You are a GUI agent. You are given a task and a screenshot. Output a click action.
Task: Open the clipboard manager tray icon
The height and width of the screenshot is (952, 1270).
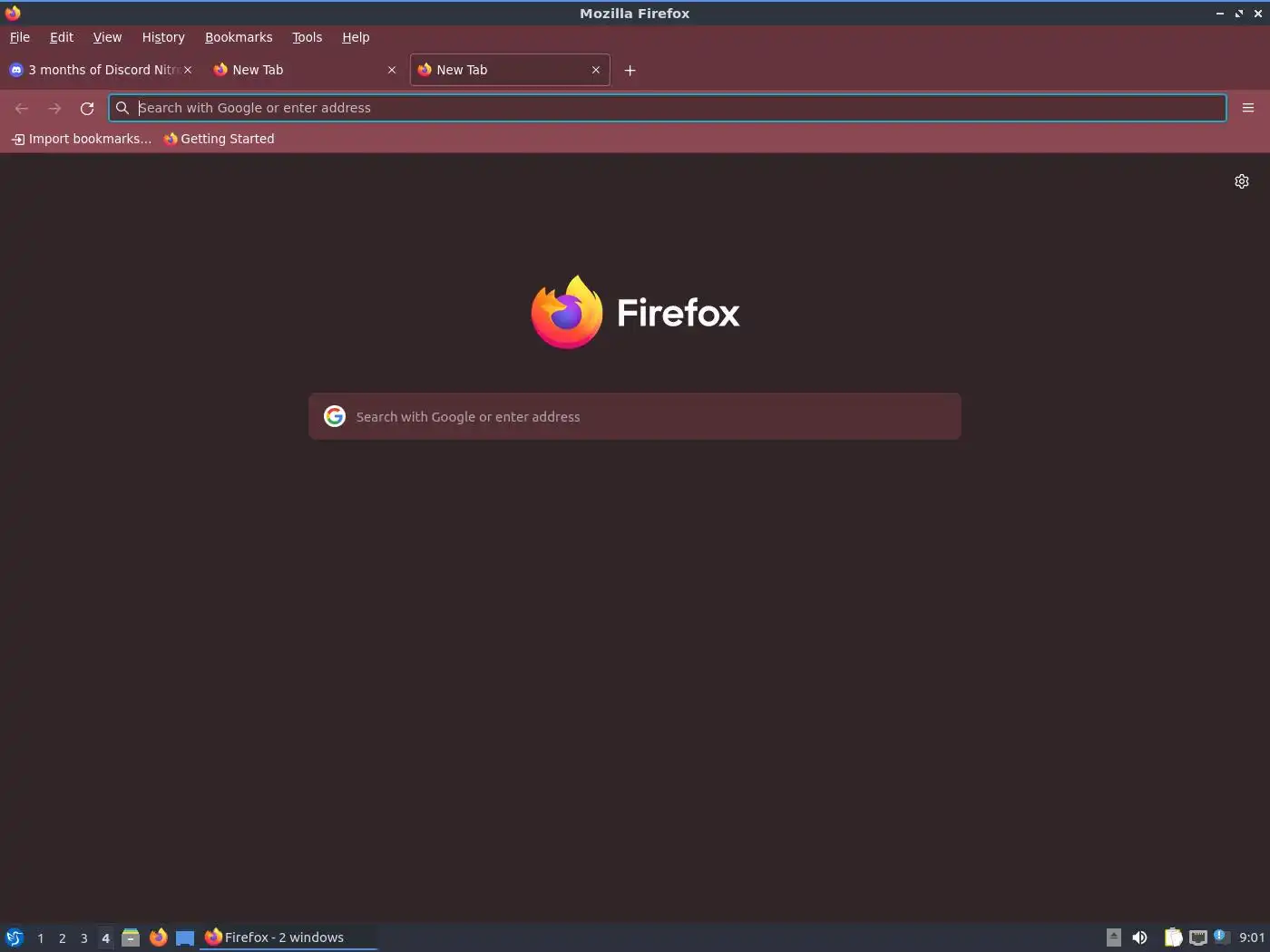pyautogui.click(x=1173, y=937)
